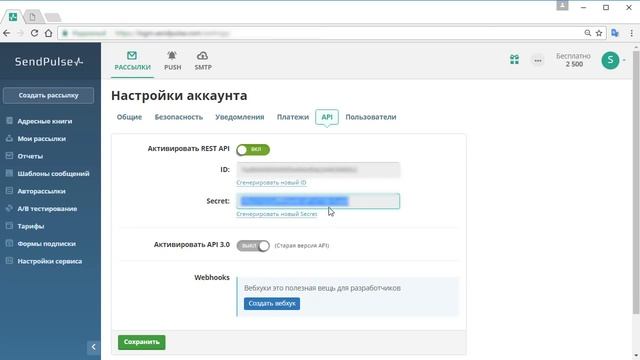Click the Создать рассылку button
This screenshot has width=640, height=360.
coord(48,96)
